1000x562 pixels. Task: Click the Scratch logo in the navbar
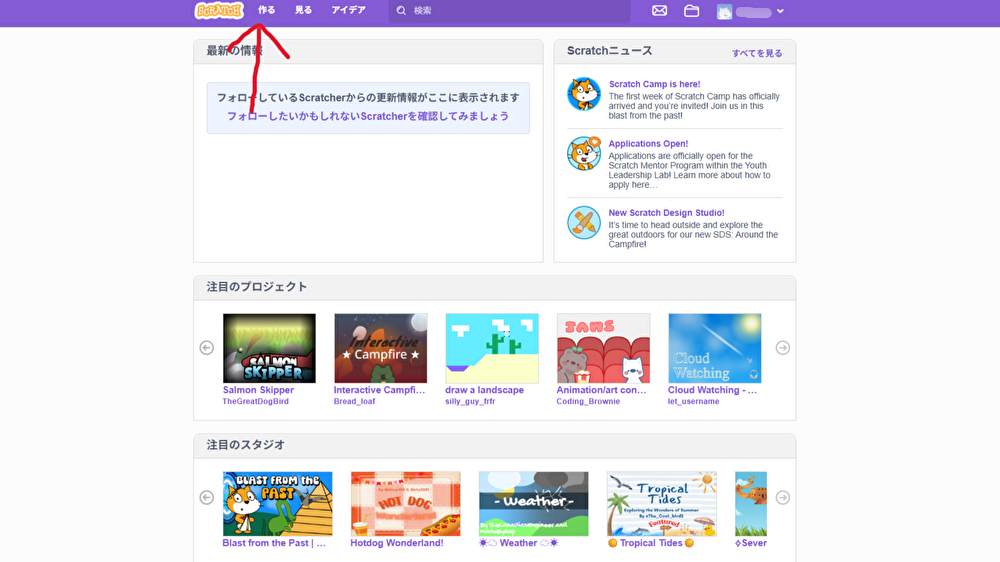219,10
